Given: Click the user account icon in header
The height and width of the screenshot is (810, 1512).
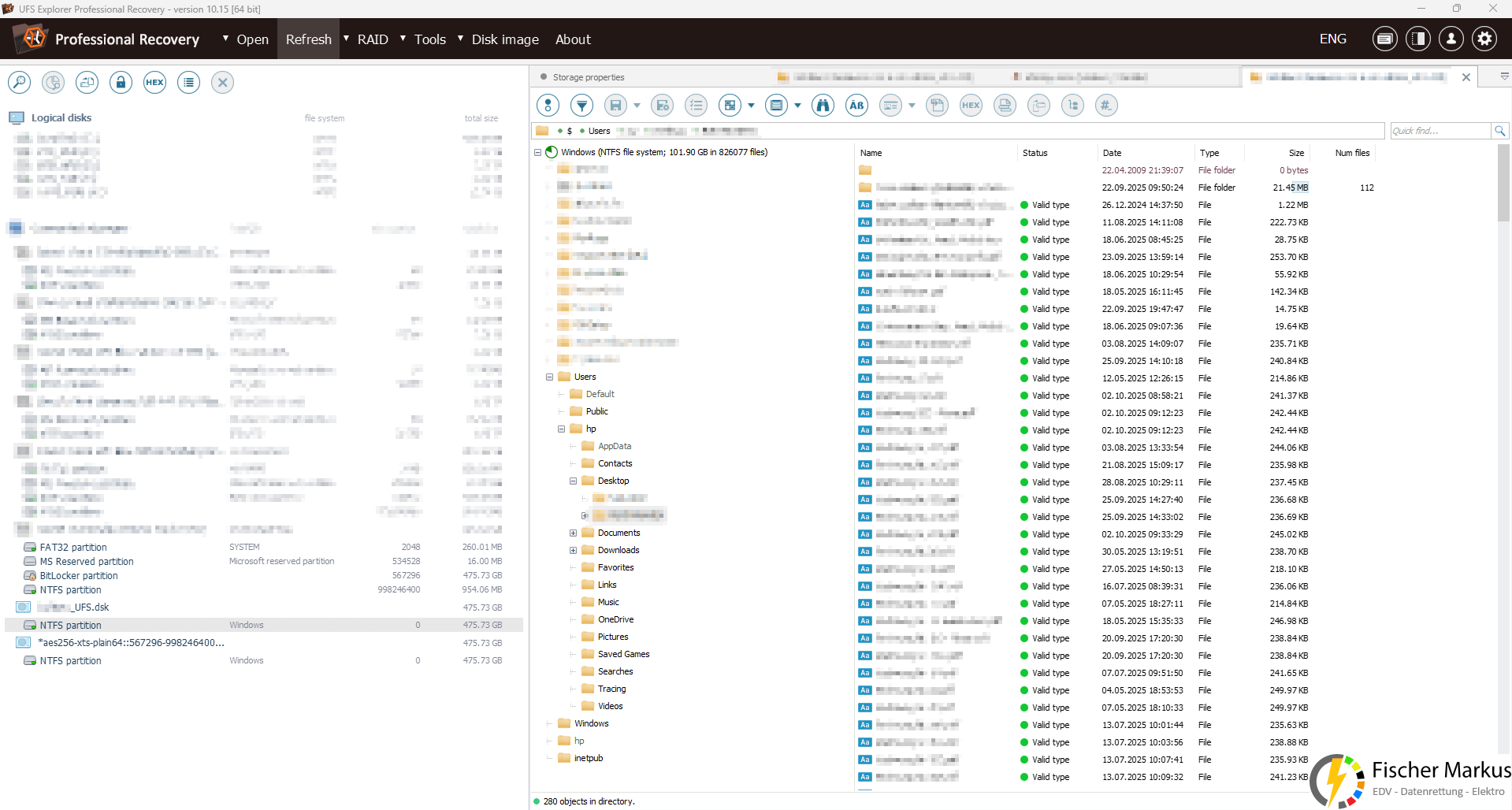Looking at the screenshot, I should coord(1451,39).
